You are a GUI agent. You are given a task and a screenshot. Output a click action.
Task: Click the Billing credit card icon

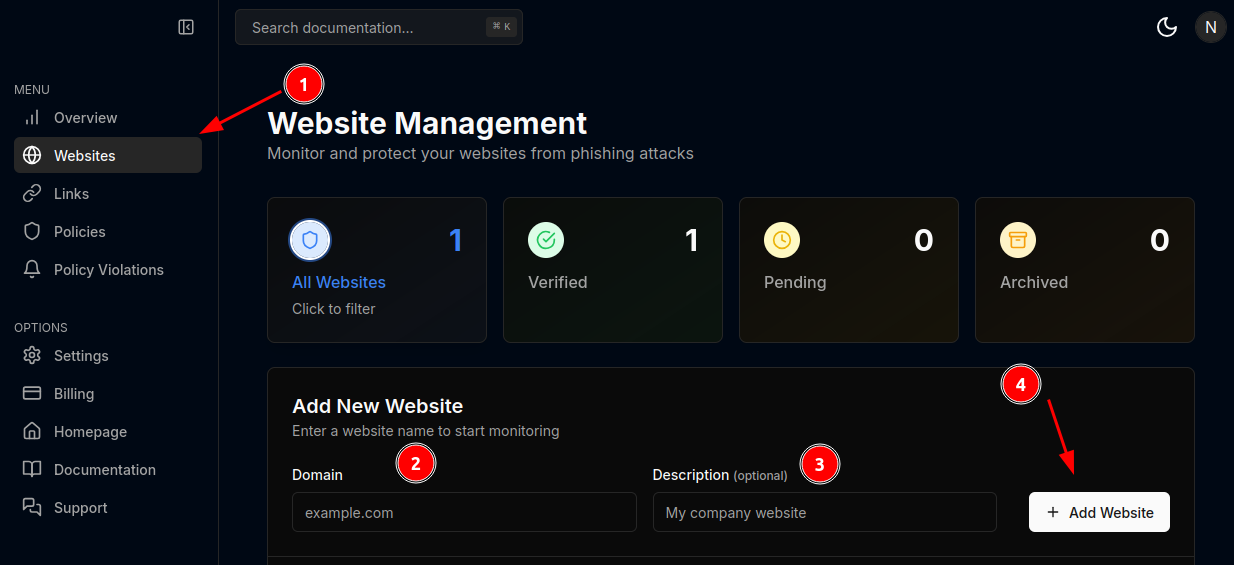click(32, 394)
